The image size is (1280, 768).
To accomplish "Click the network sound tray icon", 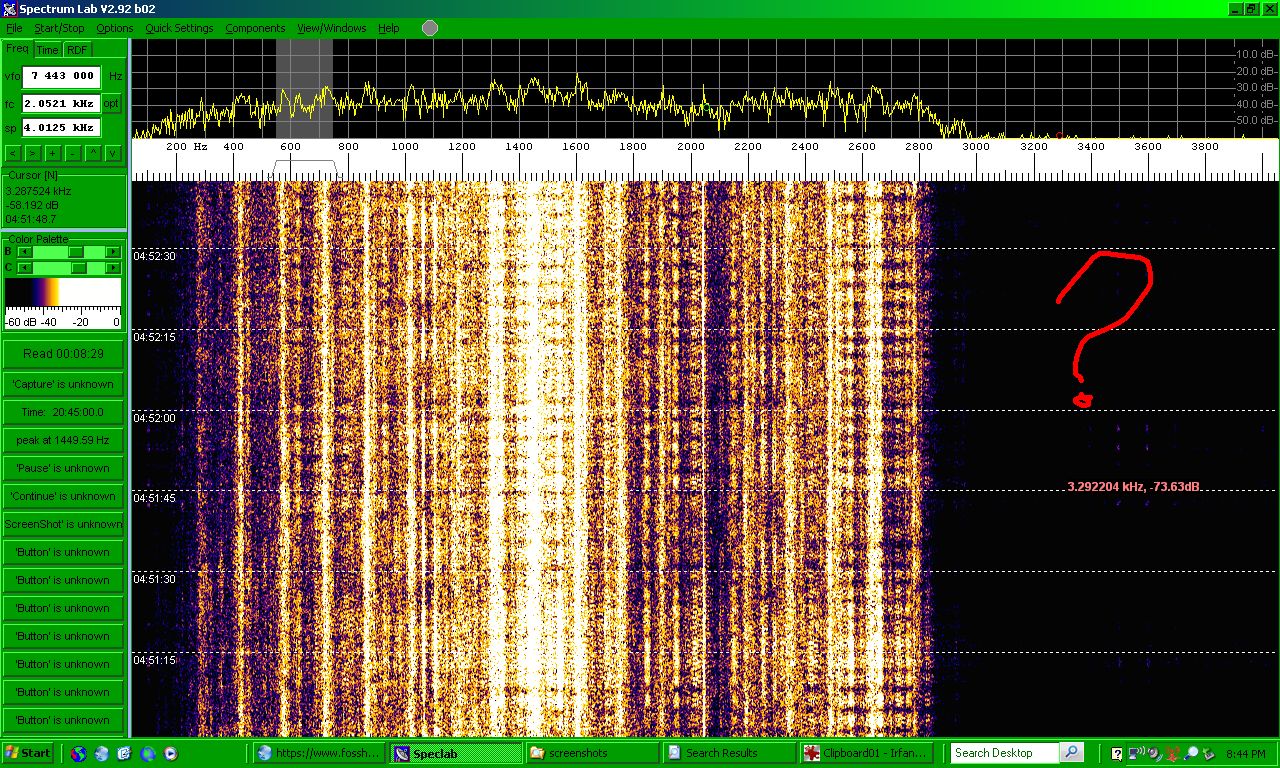I will [1136, 753].
